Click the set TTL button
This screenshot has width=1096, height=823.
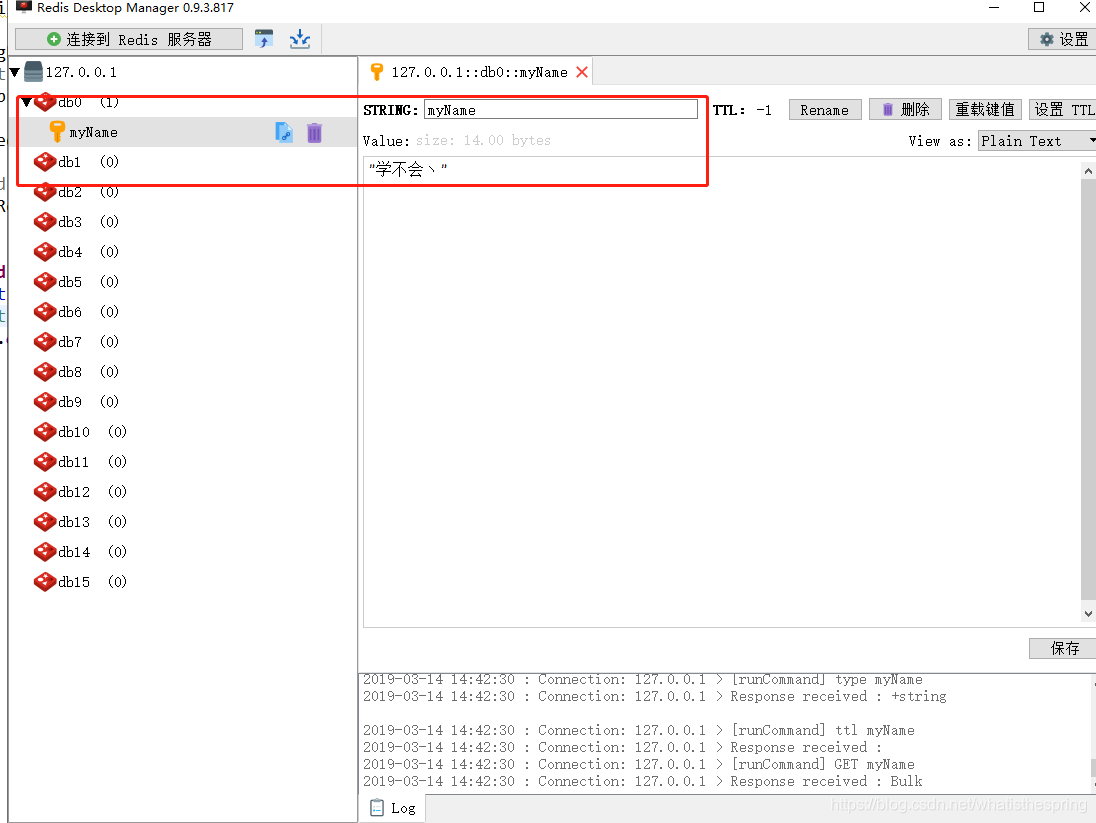(1062, 110)
